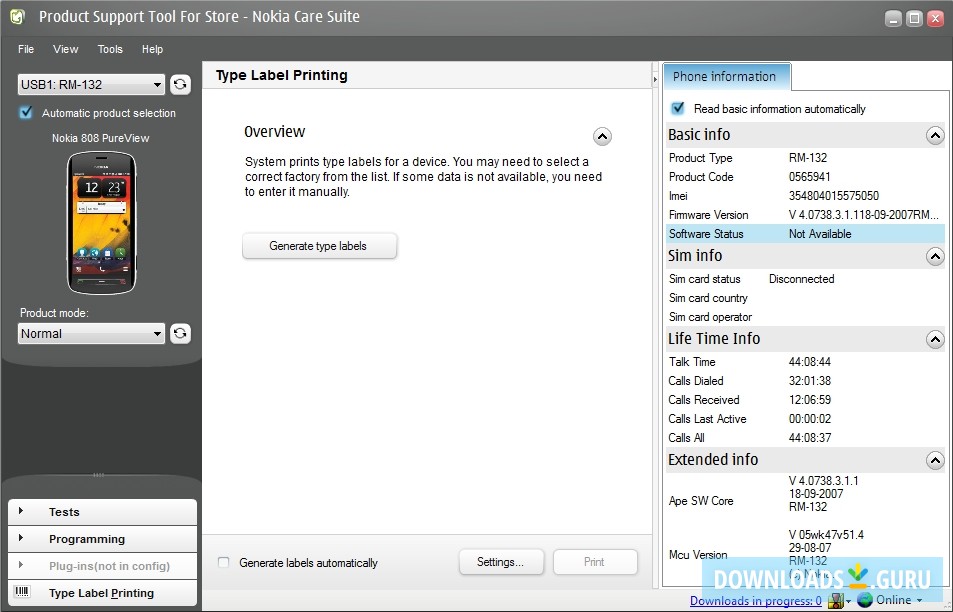Open the Type Label Printing section
Screen dimensions: 953x612
pyautogui.click(x=102, y=593)
